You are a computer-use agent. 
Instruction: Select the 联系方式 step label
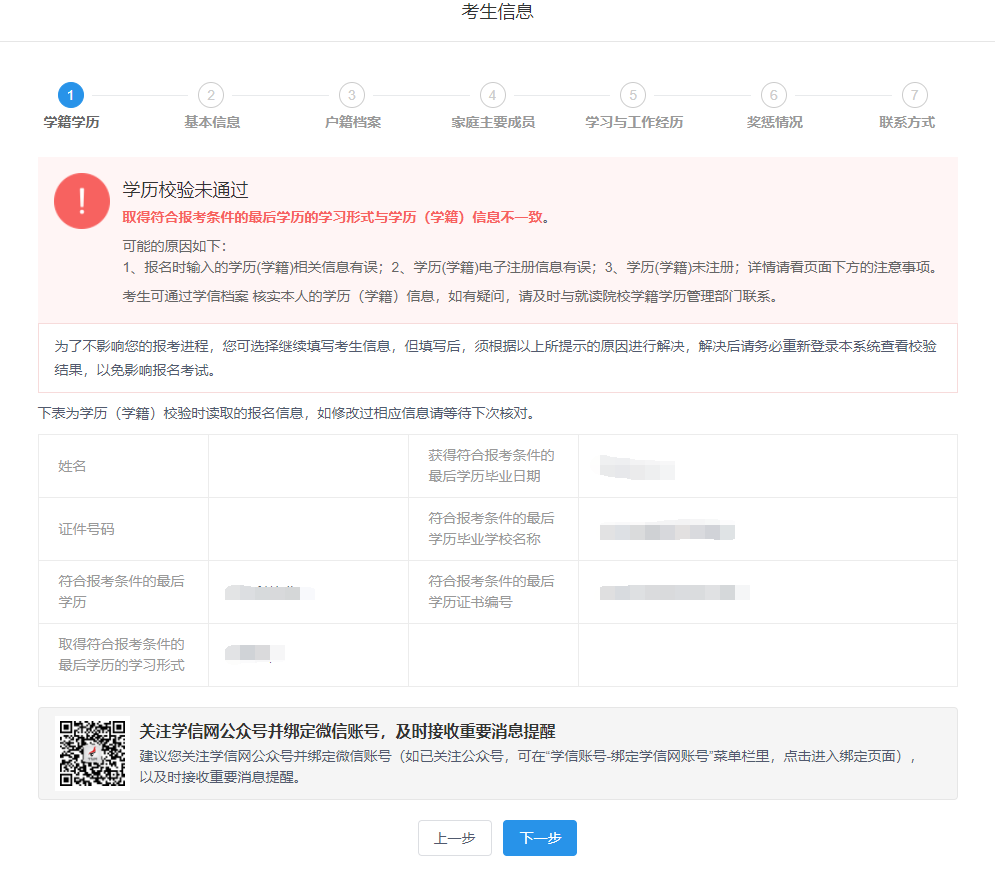coord(907,122)
